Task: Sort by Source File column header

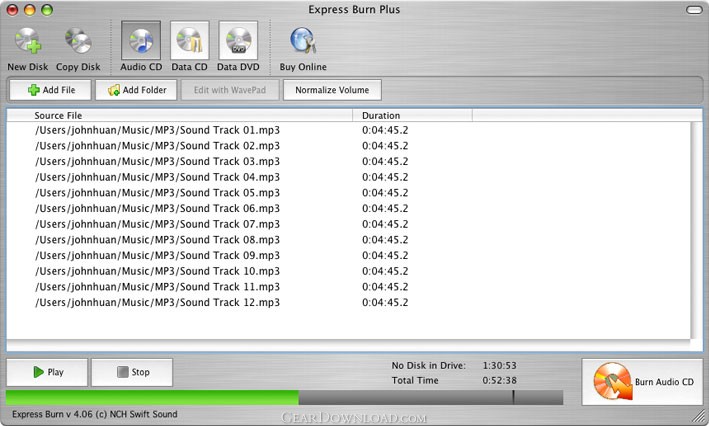Action: [180, 115]
